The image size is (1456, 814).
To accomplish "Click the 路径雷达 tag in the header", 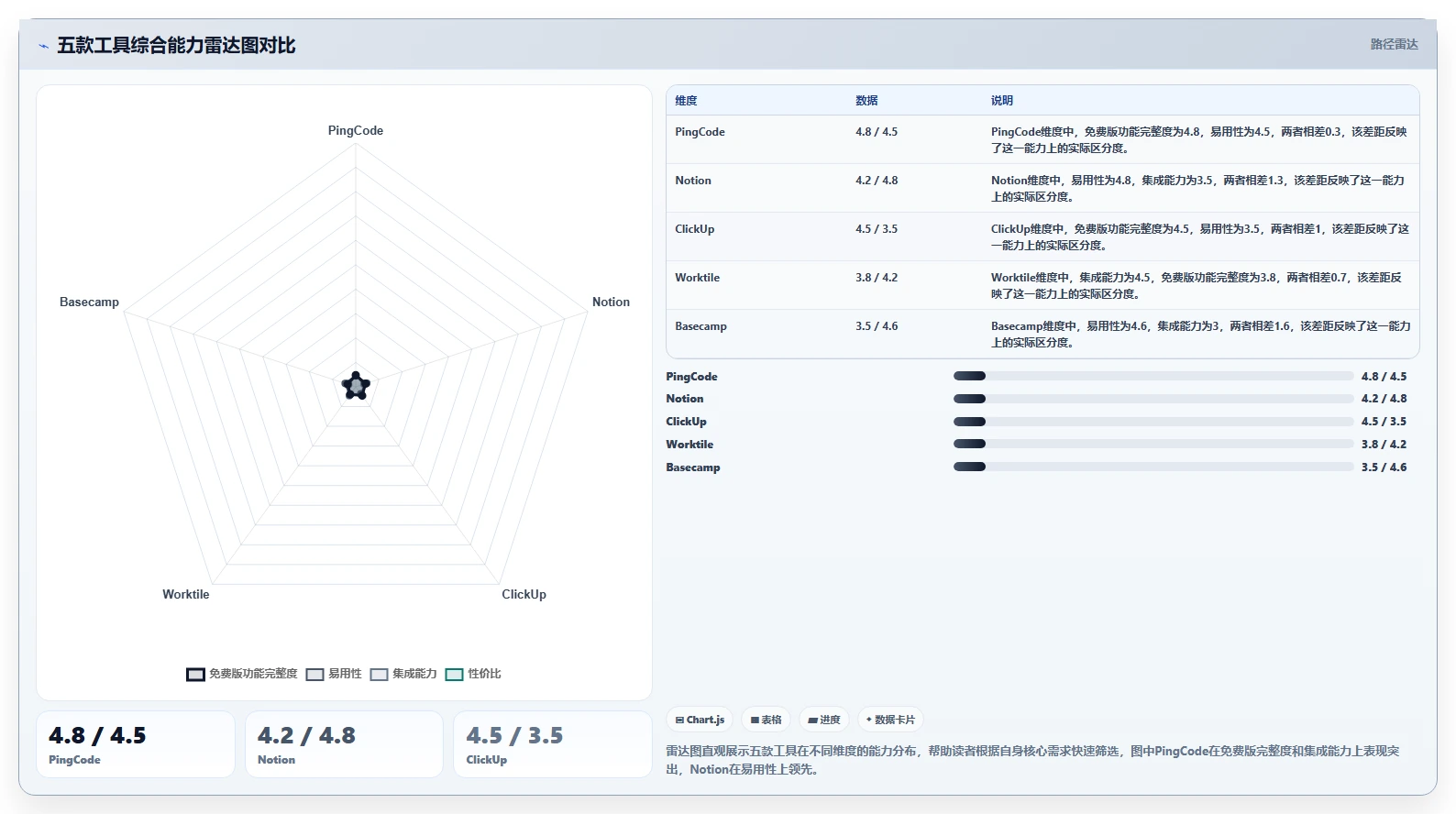I will [x=1394, y=44].
